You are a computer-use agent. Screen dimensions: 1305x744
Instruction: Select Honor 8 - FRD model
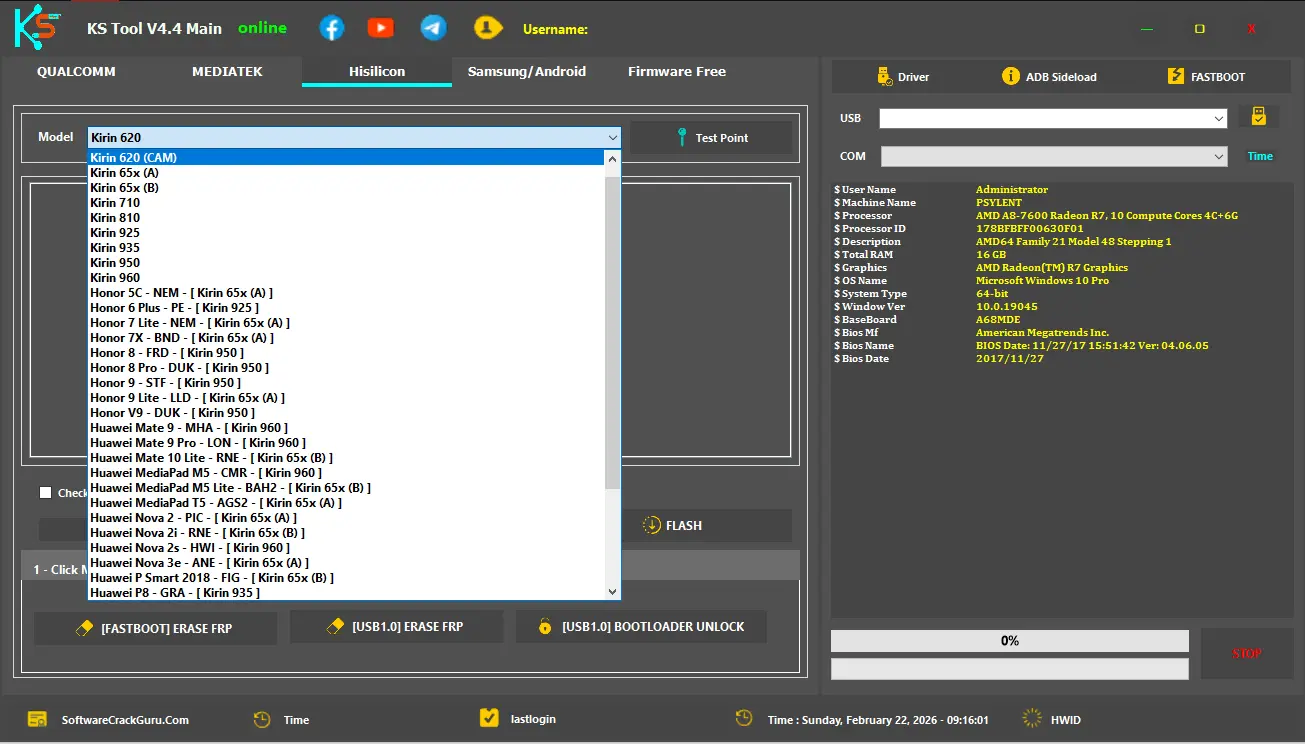(346, 353)
